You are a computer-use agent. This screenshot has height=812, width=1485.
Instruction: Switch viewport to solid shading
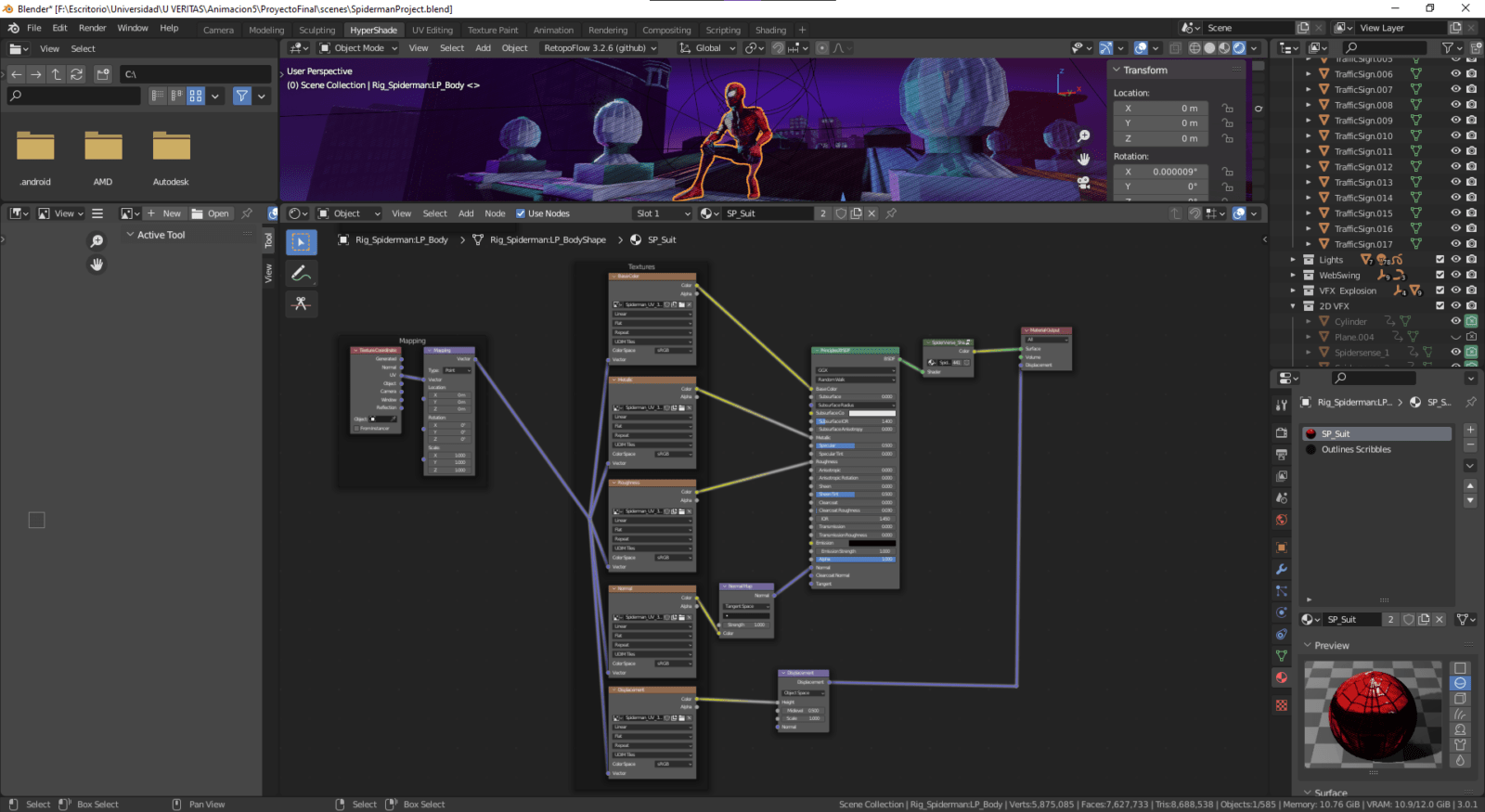coord(1209,48)
